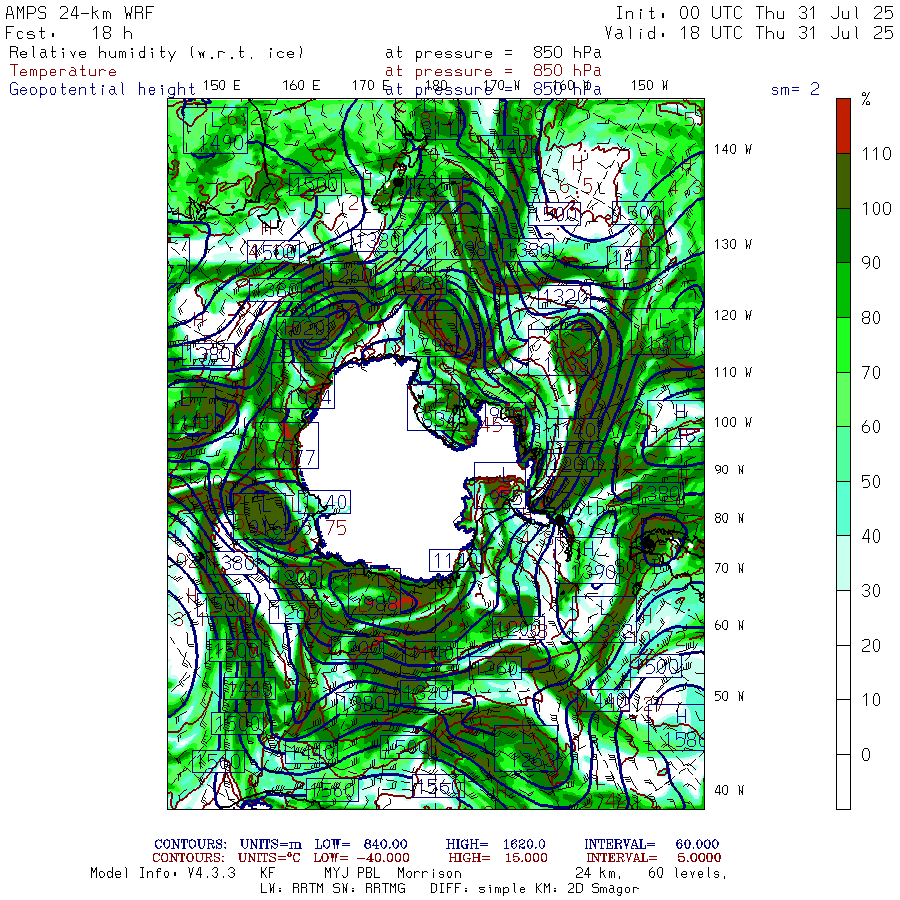
Task: Click the '70 W' longitude label
Action: click(x=729, y=568)
